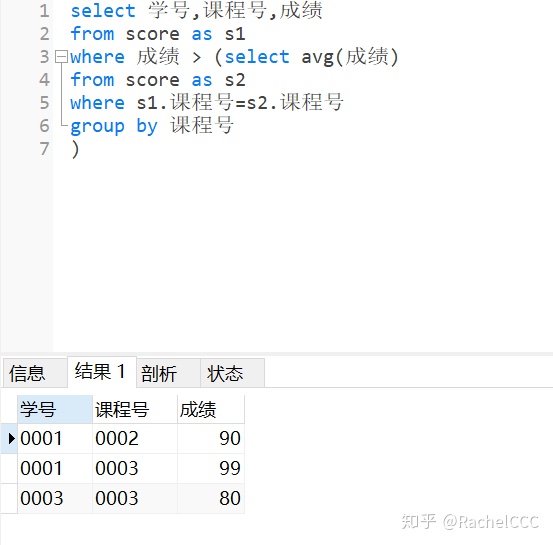Place cursor on 's1.课程号=s2.课程号' condition

(x=240, y=103)
